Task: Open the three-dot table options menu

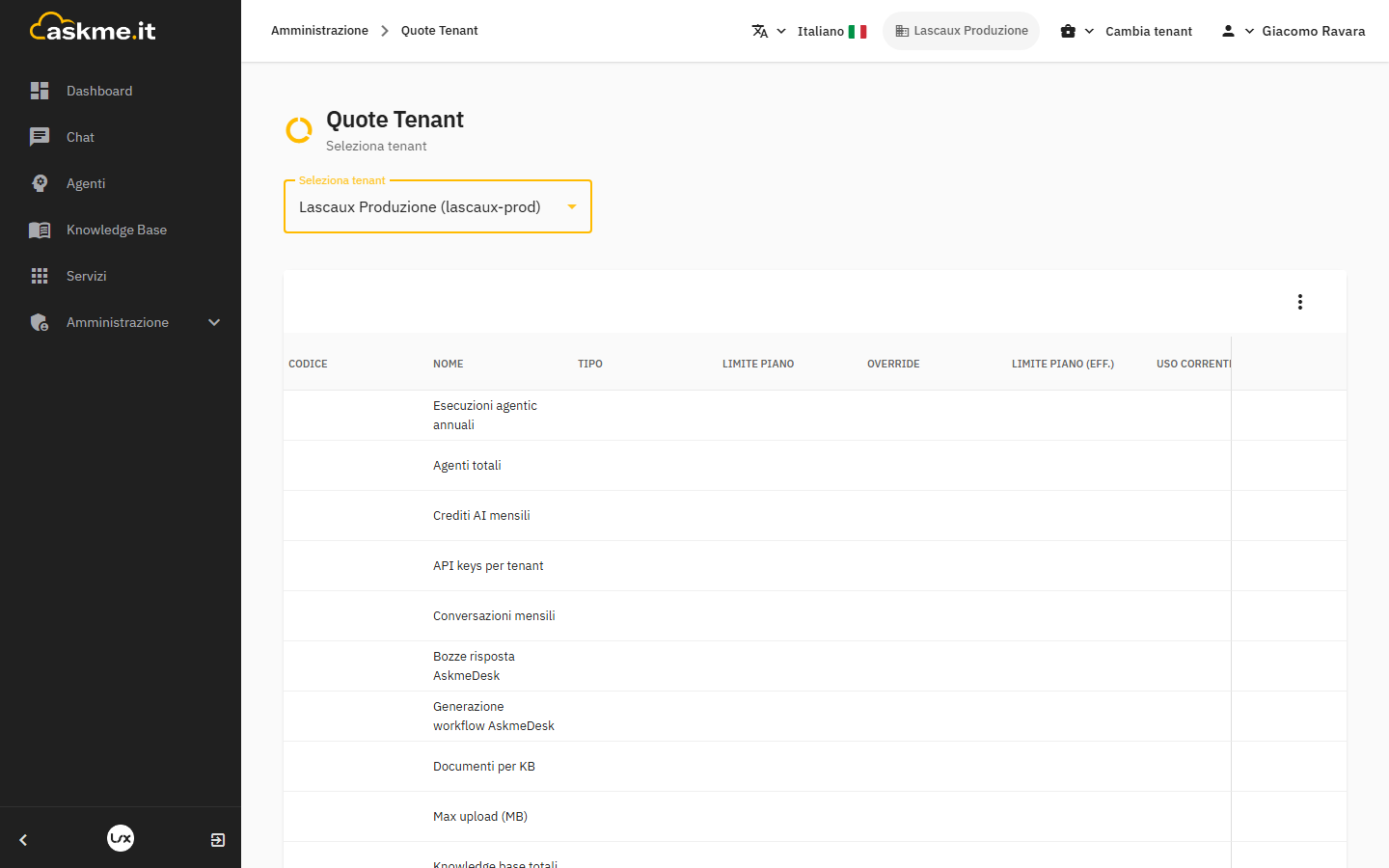Action: [x=1300, y=302]
